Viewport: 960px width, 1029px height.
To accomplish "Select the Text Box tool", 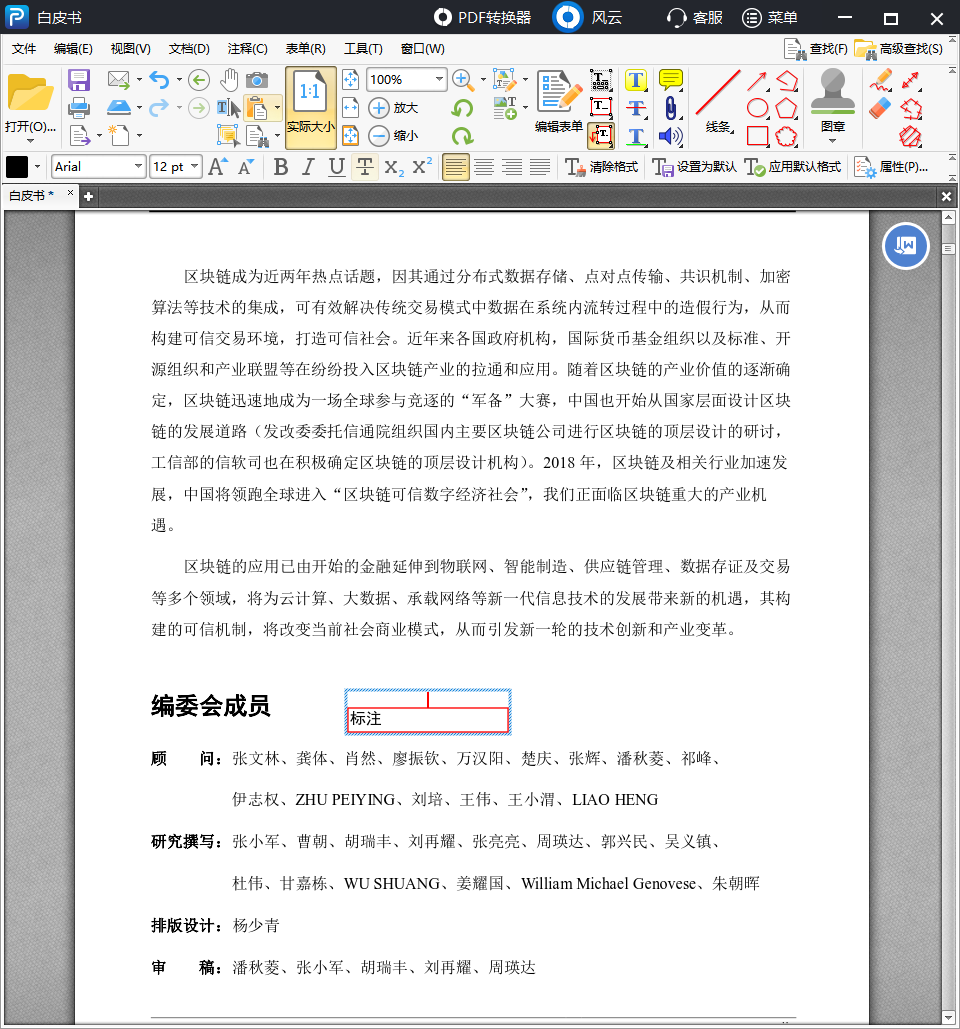I will [600, 108].
